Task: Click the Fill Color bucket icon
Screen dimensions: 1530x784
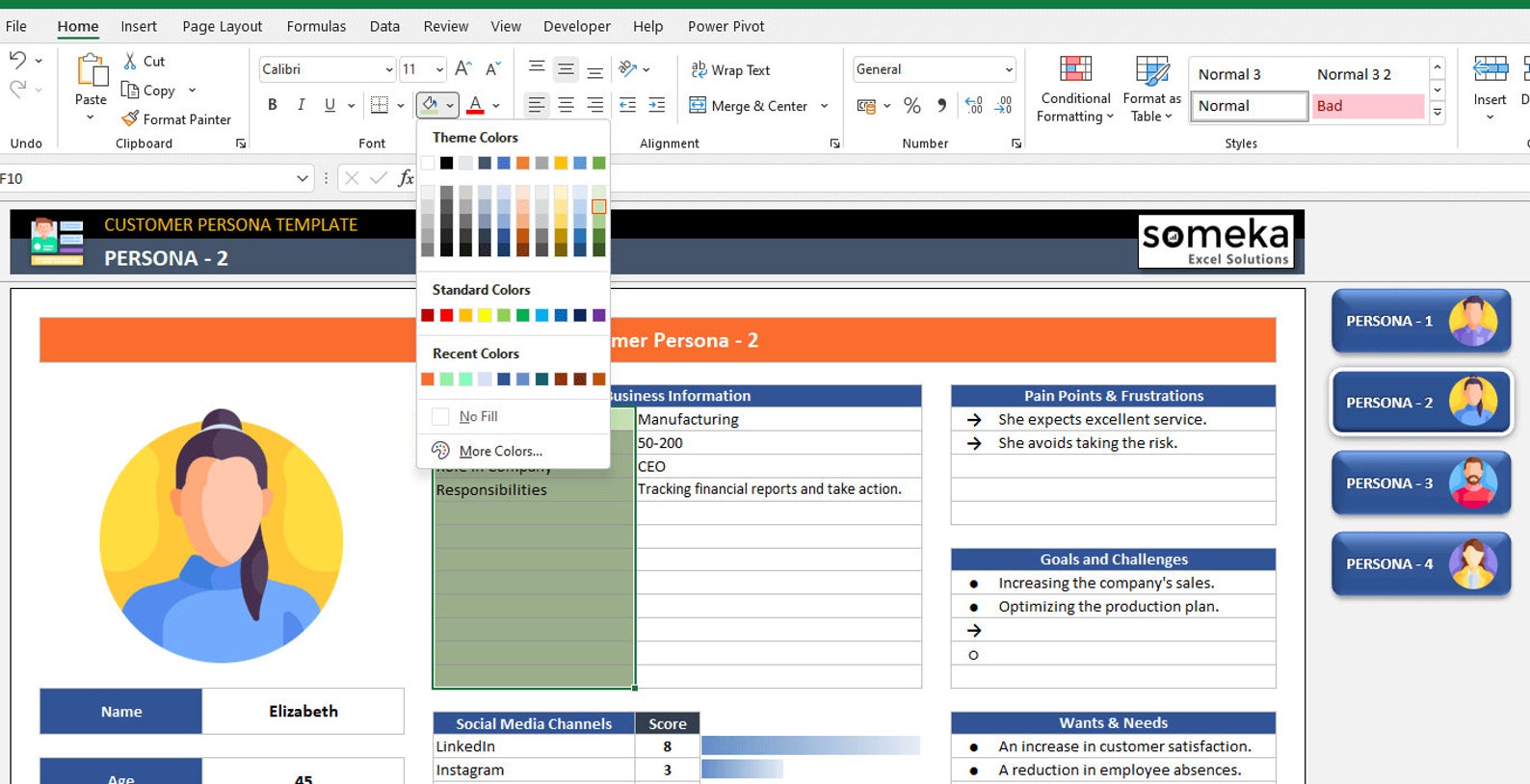Action: click(430, 104)
